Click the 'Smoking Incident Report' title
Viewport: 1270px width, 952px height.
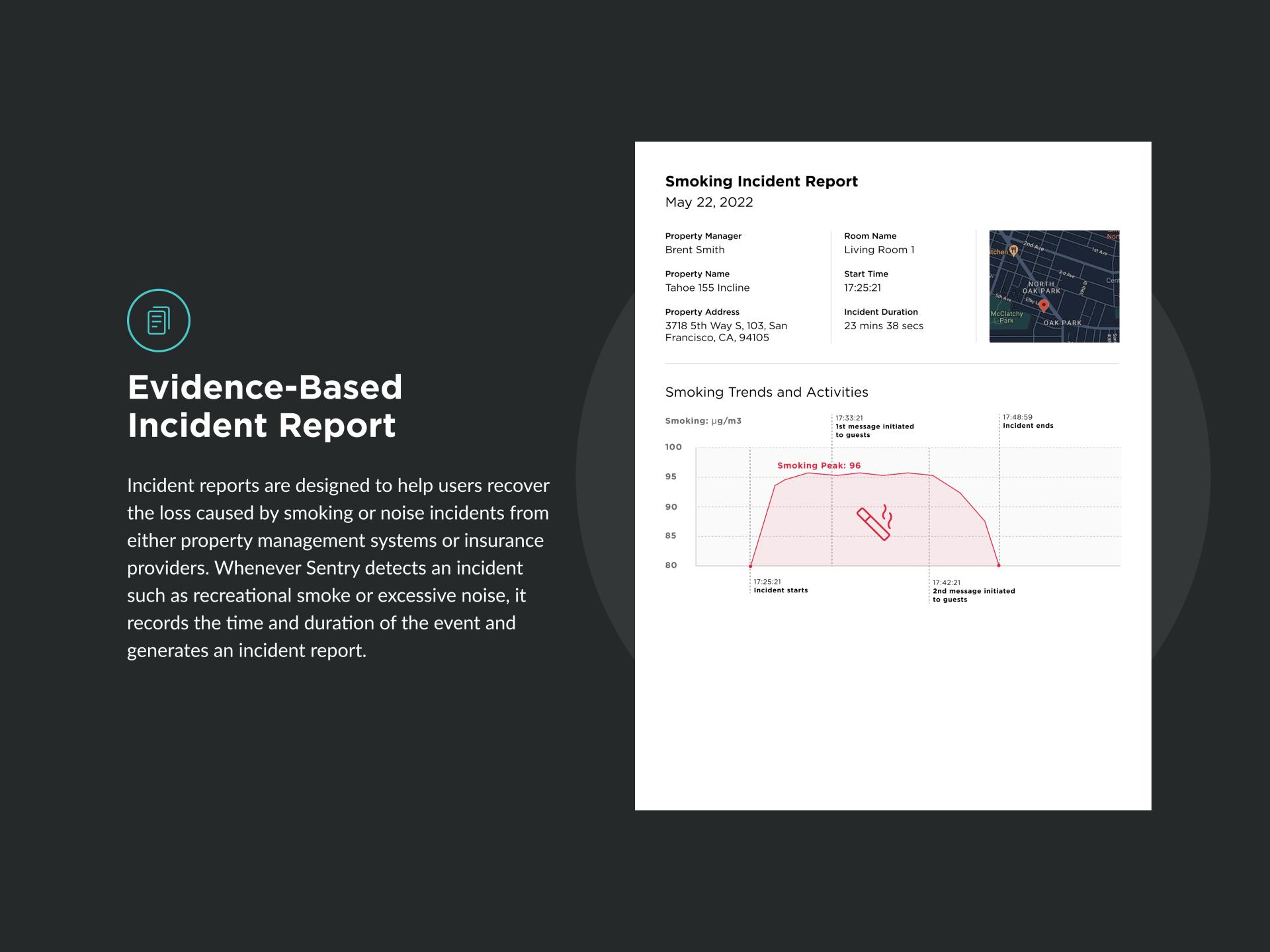[x=761, y=181]
